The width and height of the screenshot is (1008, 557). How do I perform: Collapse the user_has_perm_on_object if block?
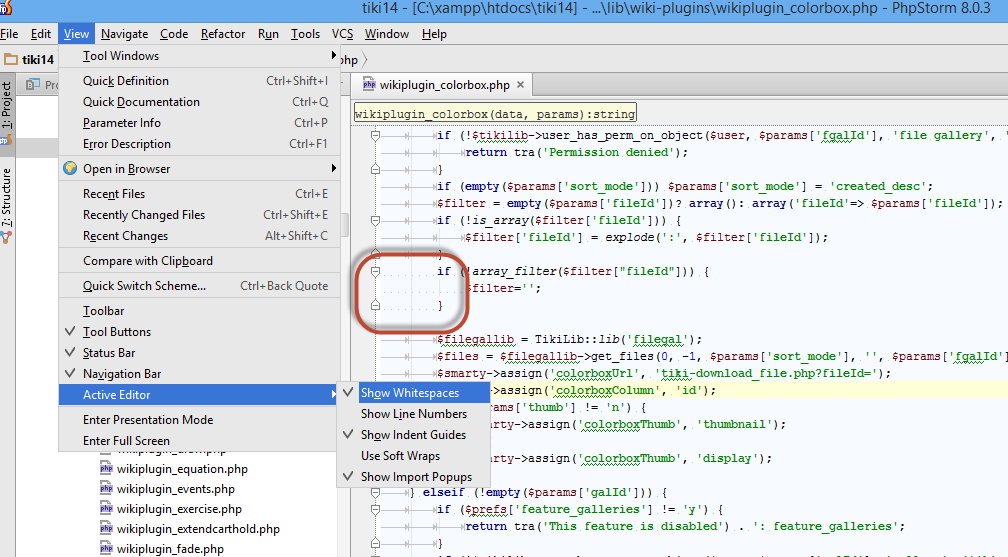375,136
